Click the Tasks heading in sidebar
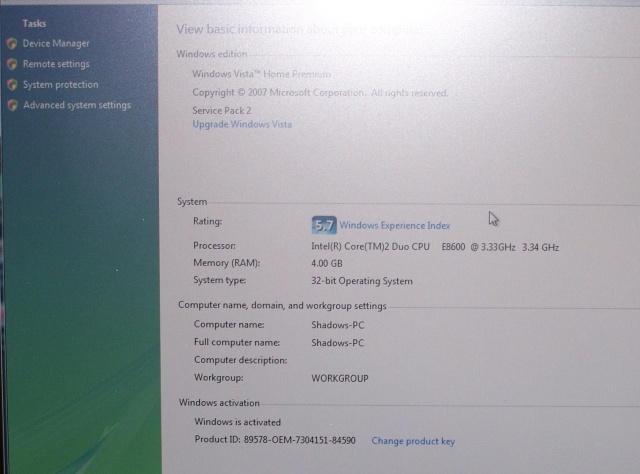This screenshot has width=640, height=474. [34, 24]
